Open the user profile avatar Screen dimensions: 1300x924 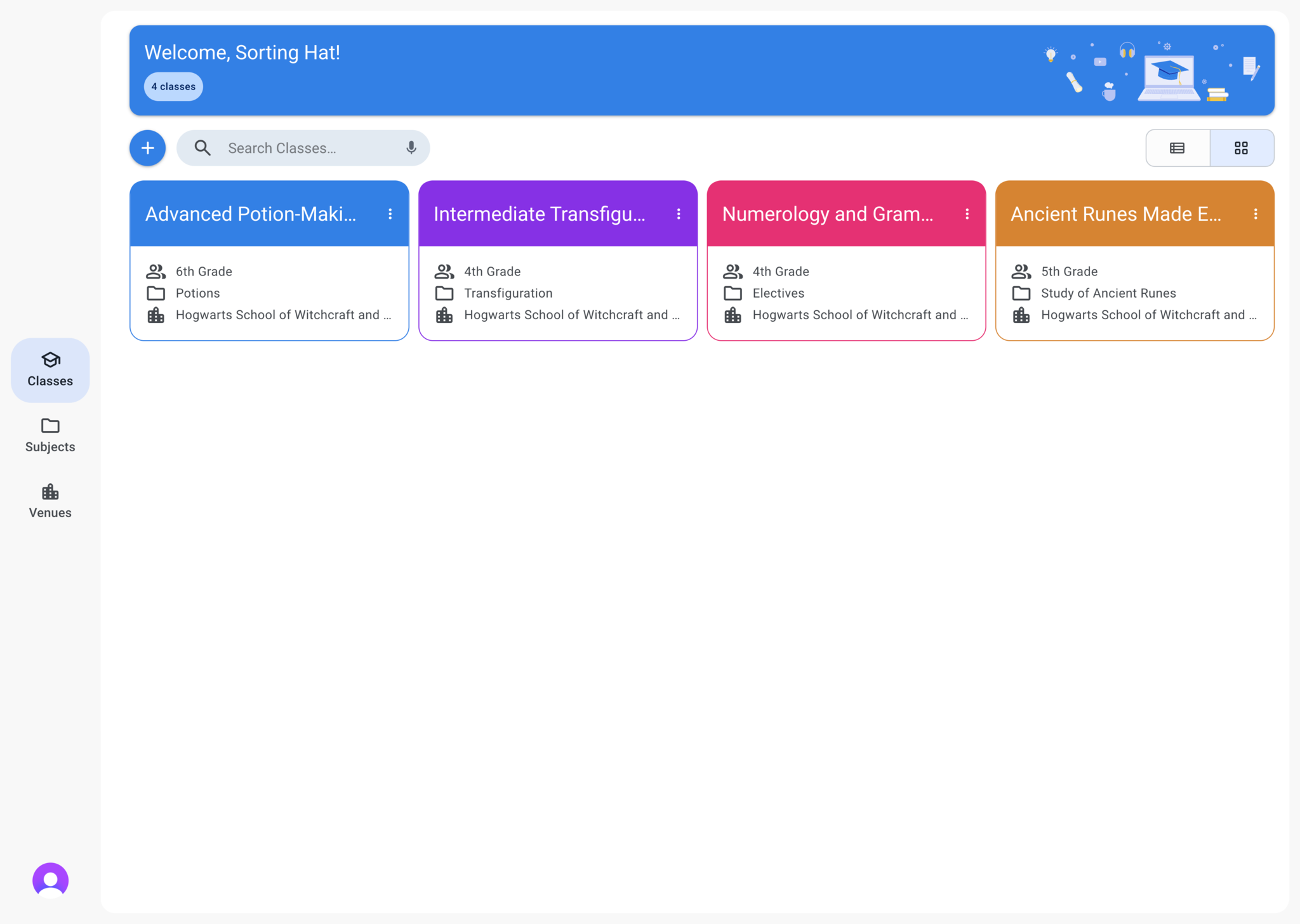click(50, 880)
